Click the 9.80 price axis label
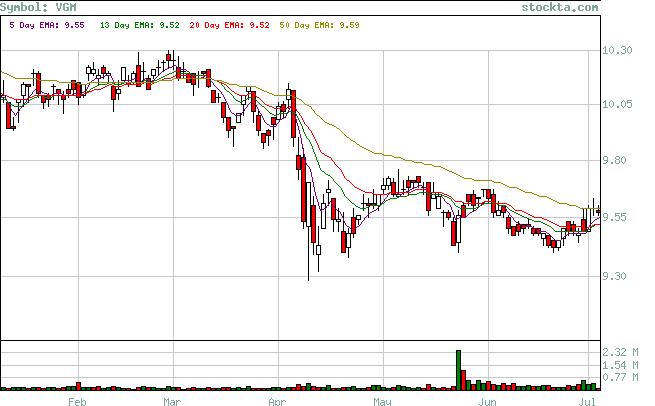 click(x=614, y=160)
